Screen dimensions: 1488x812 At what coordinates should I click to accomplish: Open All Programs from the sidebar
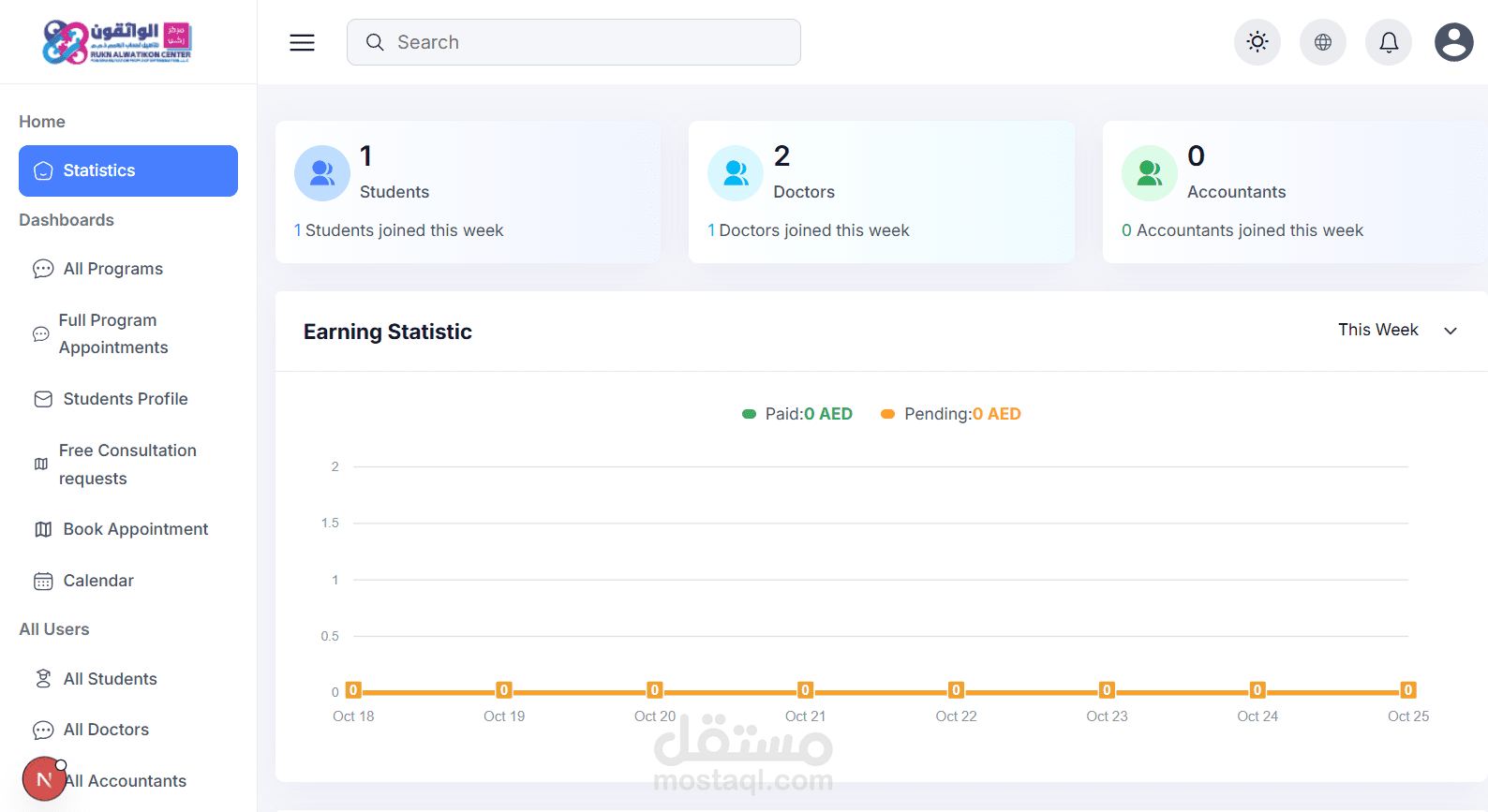(113, 269)
